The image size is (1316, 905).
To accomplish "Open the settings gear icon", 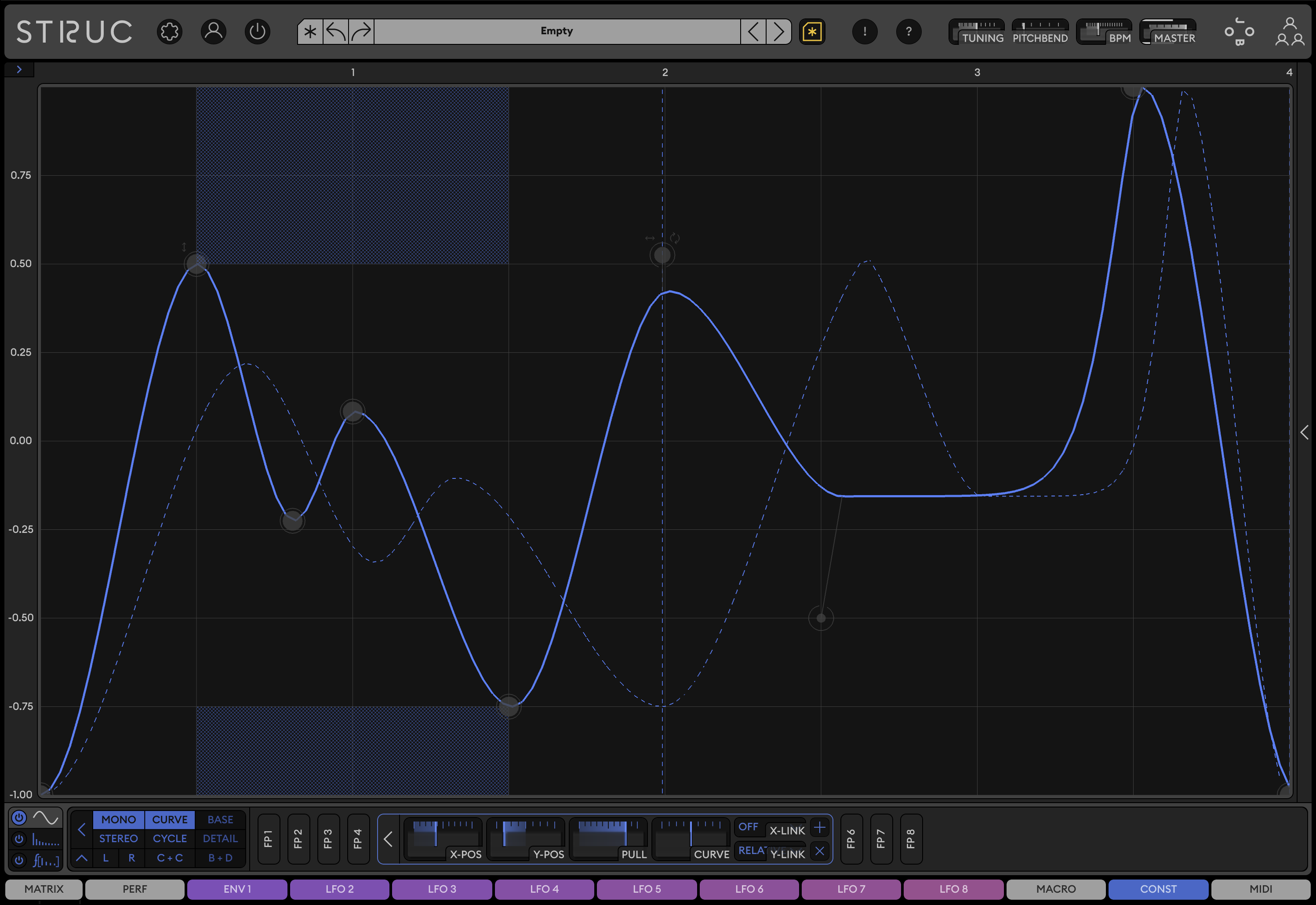I will click(169, 32).
